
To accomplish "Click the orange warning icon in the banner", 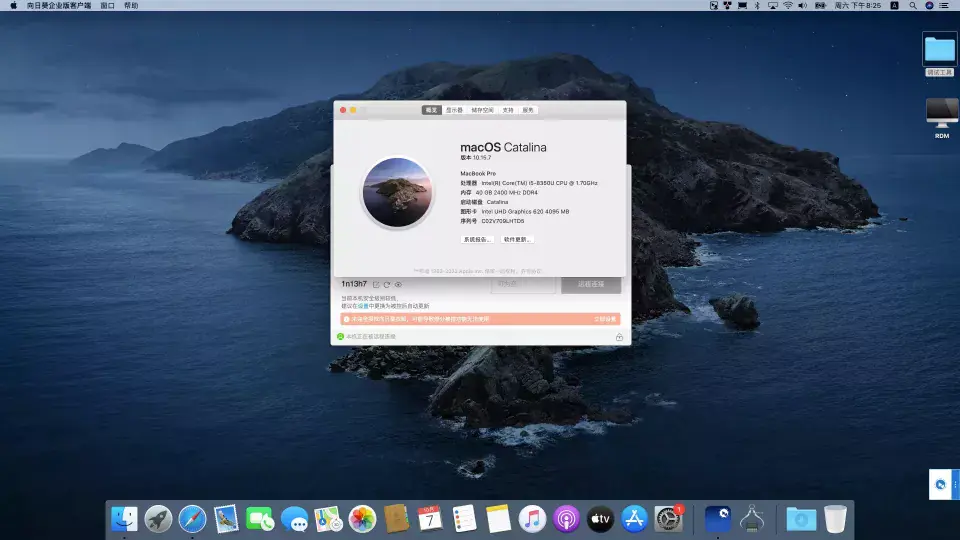I will [x=347, y=319].
